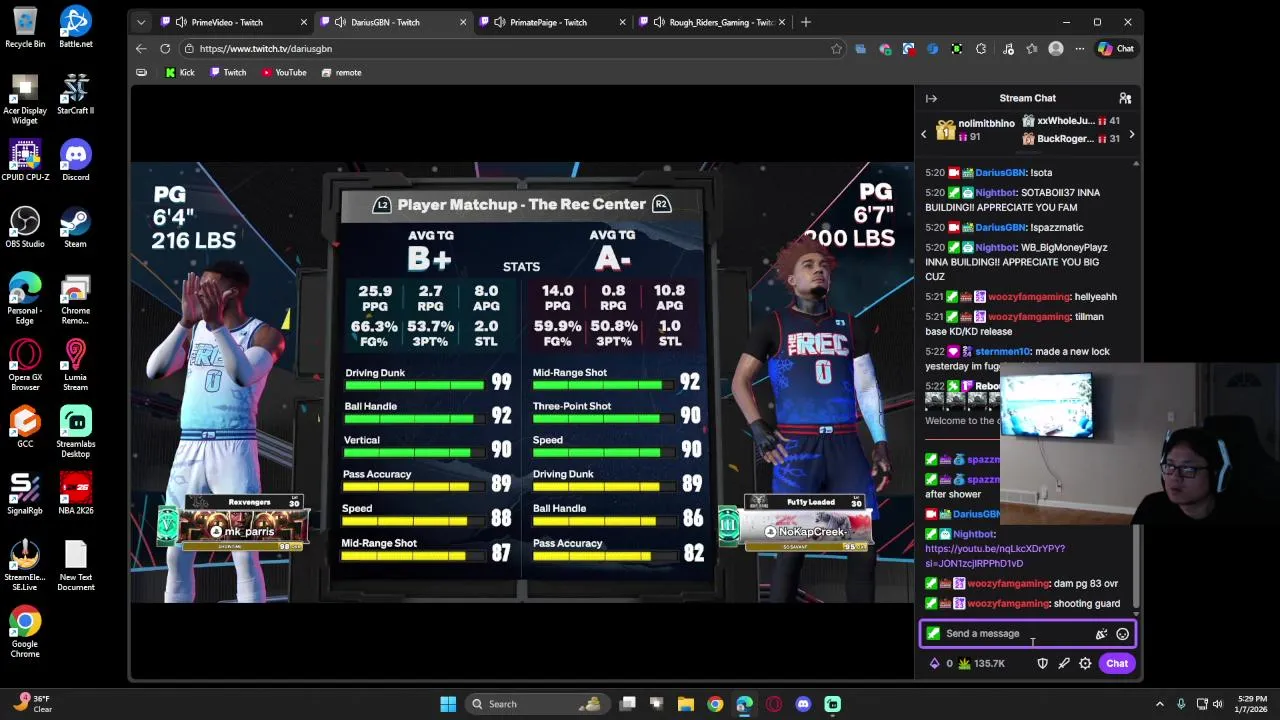Switch to the PrimatePaige - Twitch tab
1280x720 pixels.
click(550, 22)
